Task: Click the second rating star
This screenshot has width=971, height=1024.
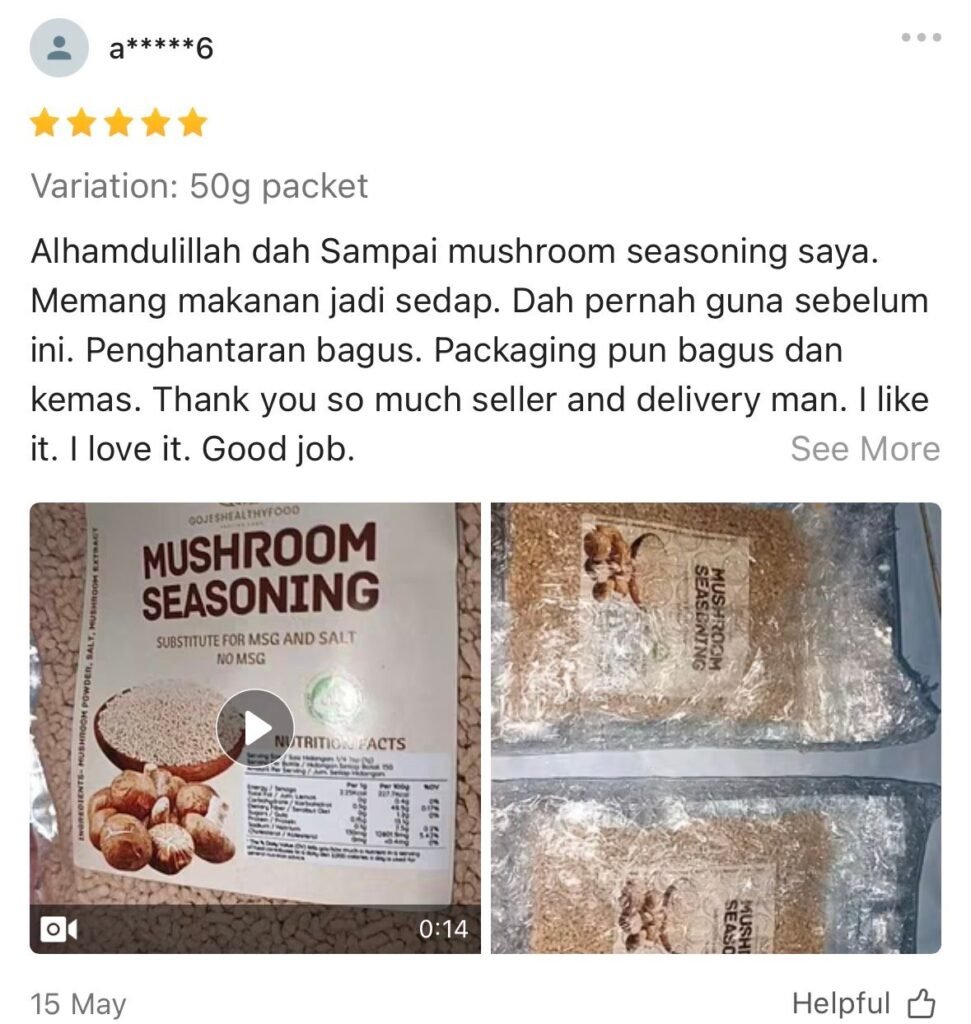Action: point(82,123)
